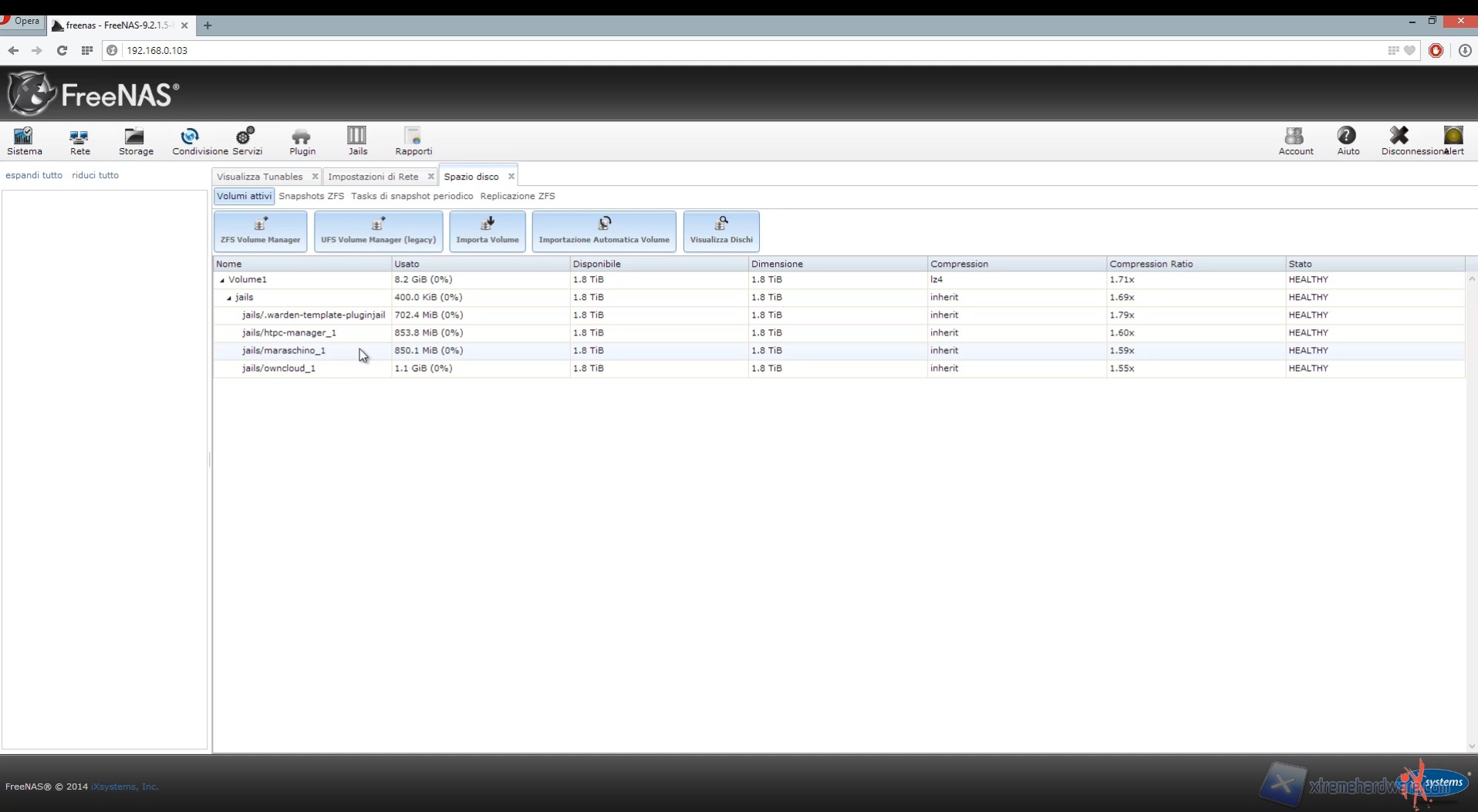This screenshot has width=1478, height=812.
Task: Switch to Impostazioni di Rete tab
Action: click(x=373, y=177)
